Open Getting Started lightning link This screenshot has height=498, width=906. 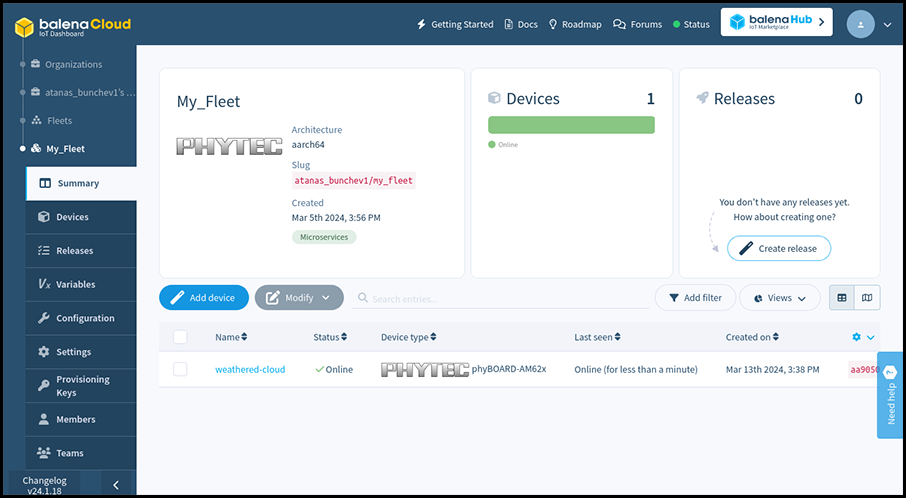pos(455,24)
